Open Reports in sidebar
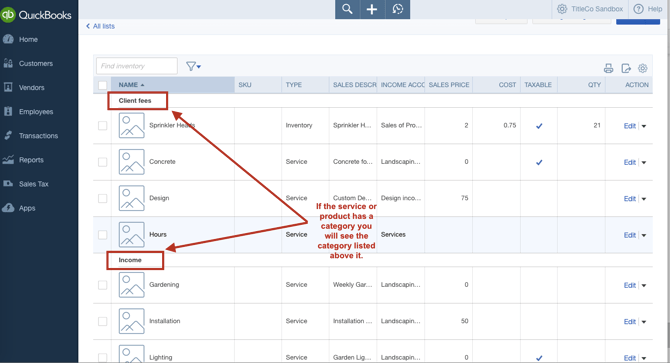670x363 pixels. tap(31, 160)
